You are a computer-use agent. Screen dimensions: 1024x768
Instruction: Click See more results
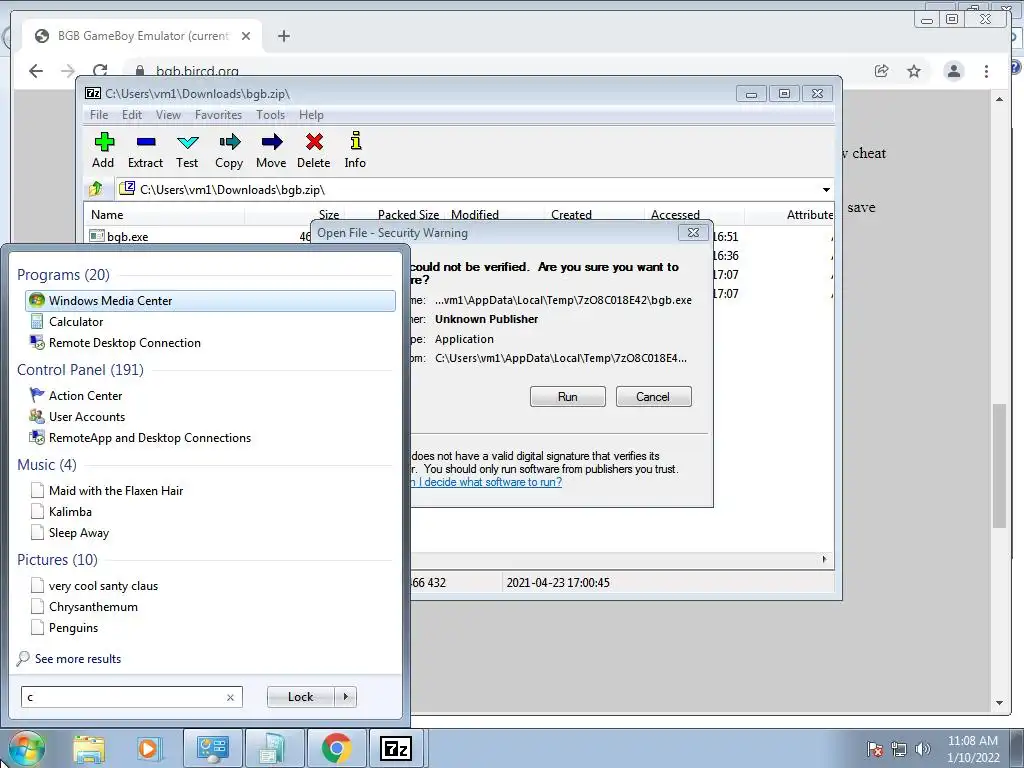click(x=78, y=658)
